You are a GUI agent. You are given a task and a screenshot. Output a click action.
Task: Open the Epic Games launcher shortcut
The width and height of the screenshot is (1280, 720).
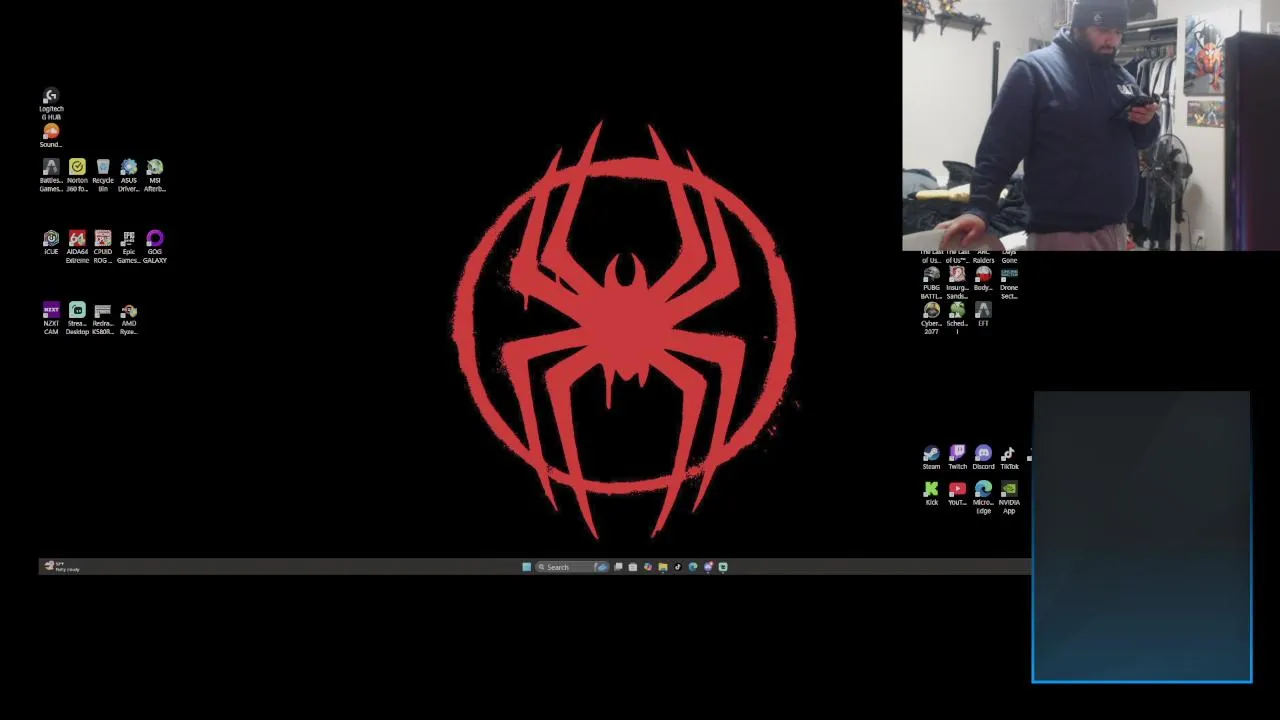click(x=129, y=247)
